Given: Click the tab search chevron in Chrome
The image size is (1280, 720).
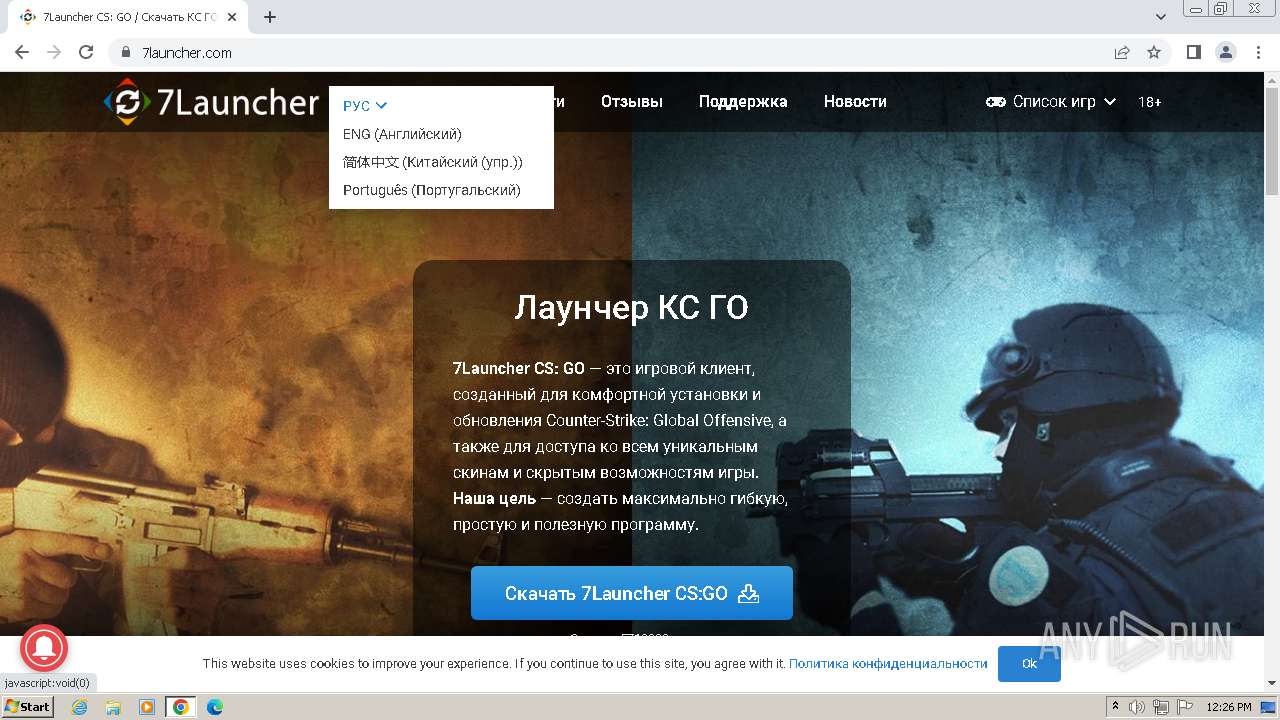Looking at the screenshot, I should (1161, 17).
